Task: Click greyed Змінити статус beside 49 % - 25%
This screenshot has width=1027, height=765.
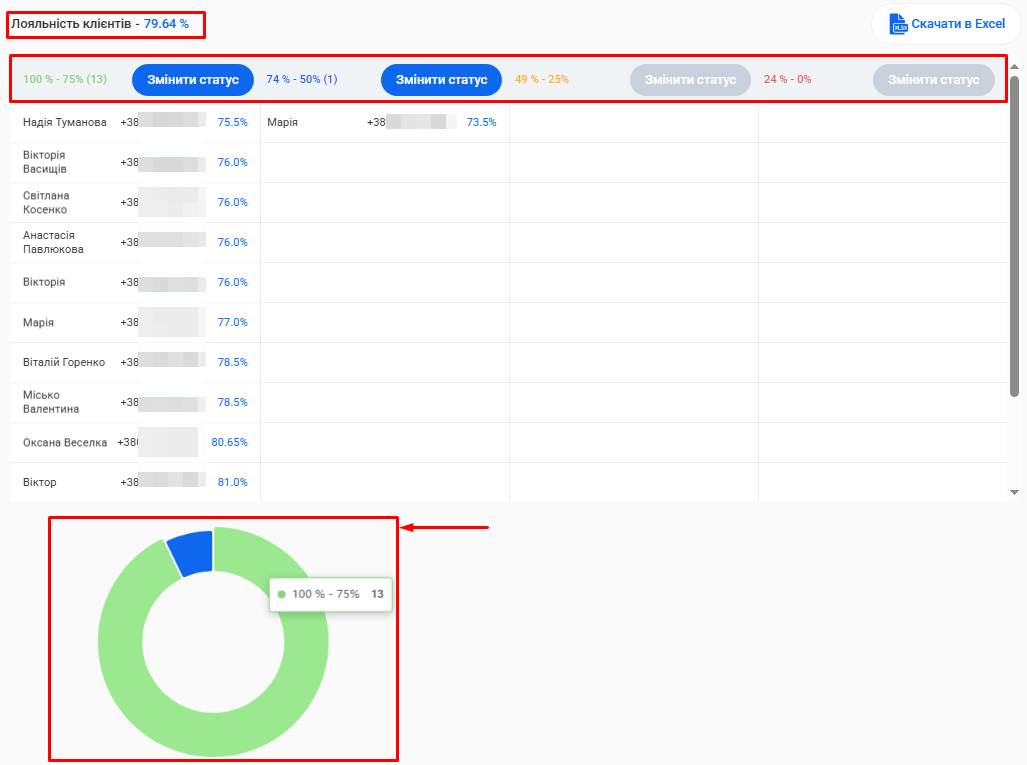Action: point(690,80)
